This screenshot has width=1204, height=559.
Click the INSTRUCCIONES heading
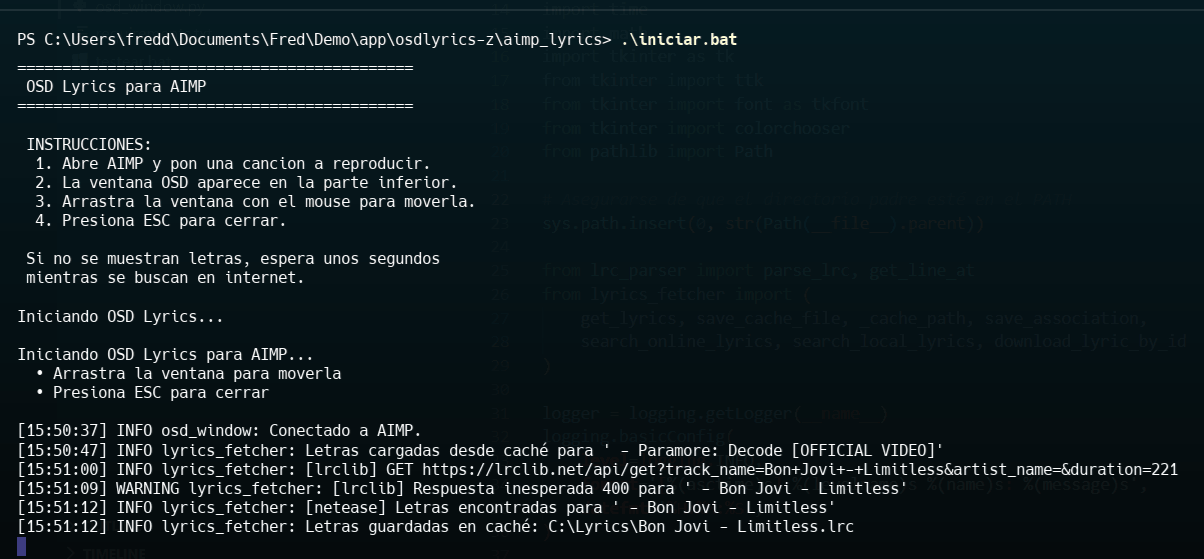(x=89, y=145)
